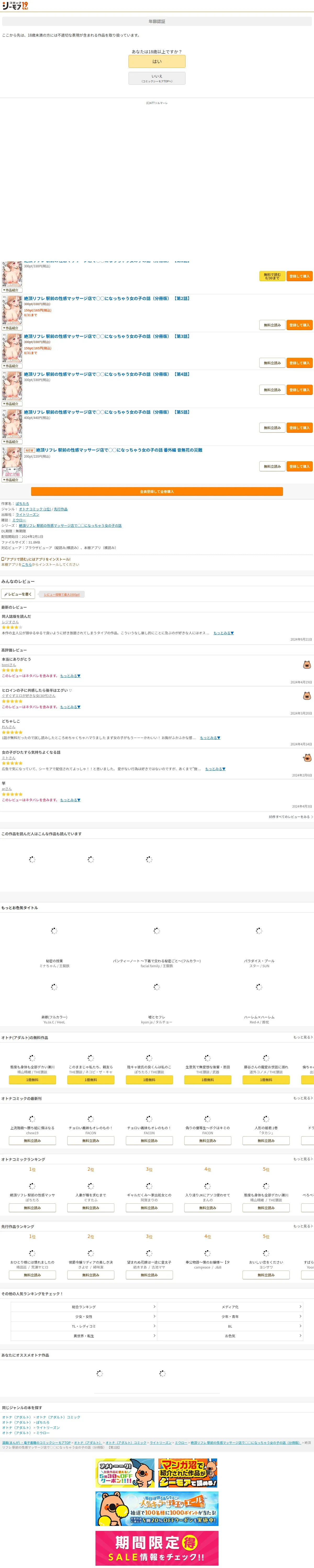Open the 第2話 cover thumbnail
Viewport: 314px width, 1568px height.
[12, 310]
